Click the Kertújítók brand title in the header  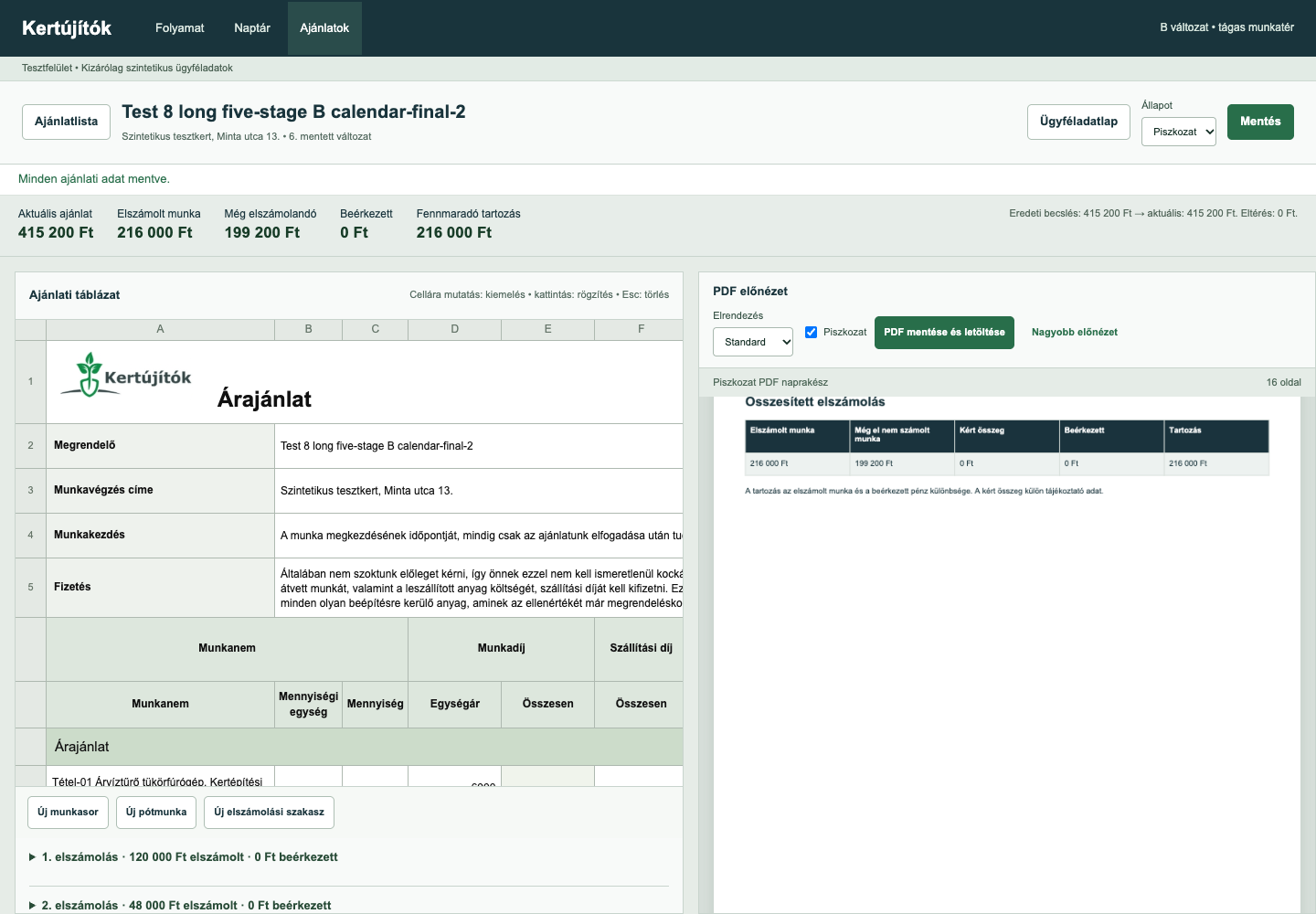tap(67, 28)
